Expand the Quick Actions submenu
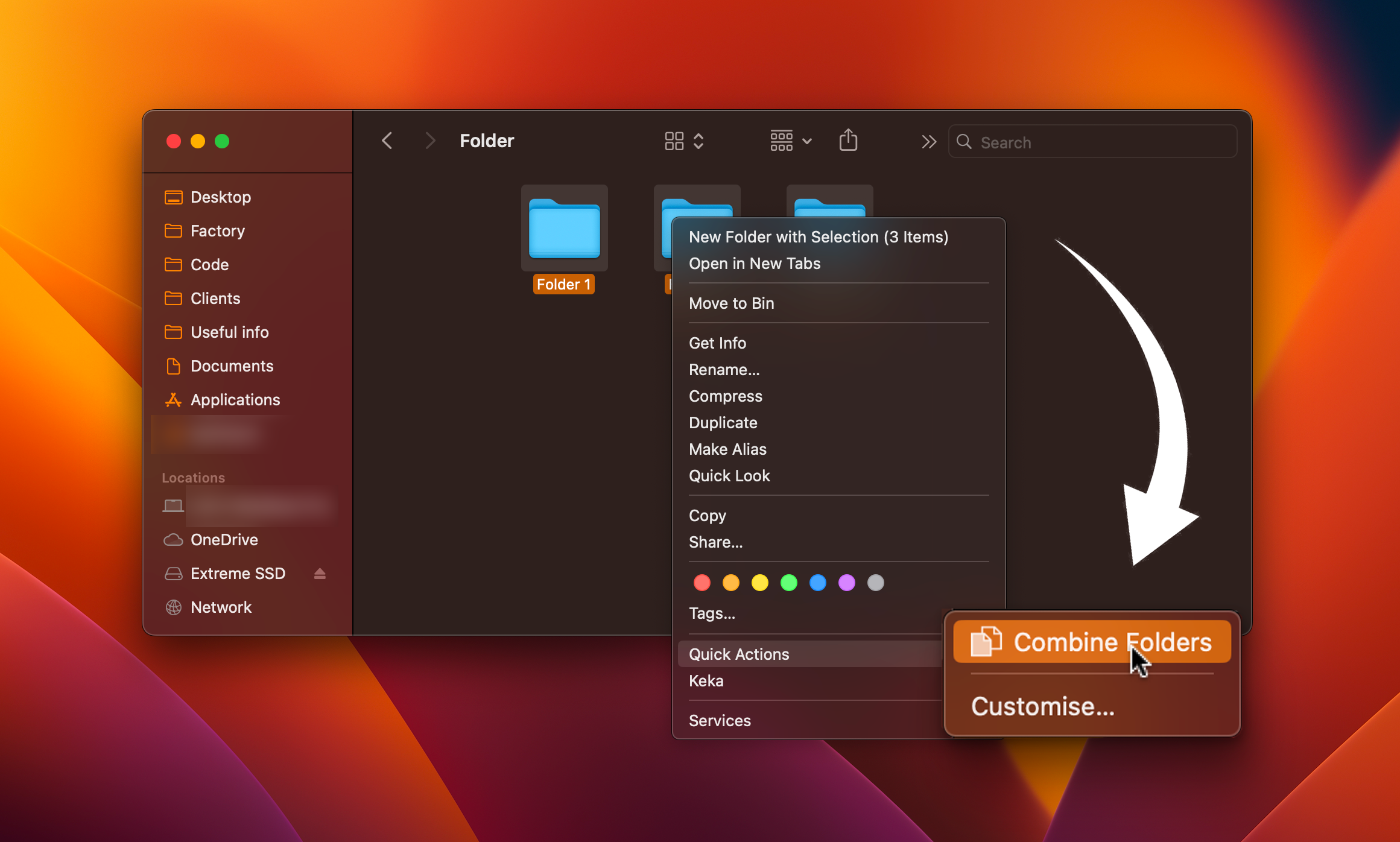 [x=739, y=654]
